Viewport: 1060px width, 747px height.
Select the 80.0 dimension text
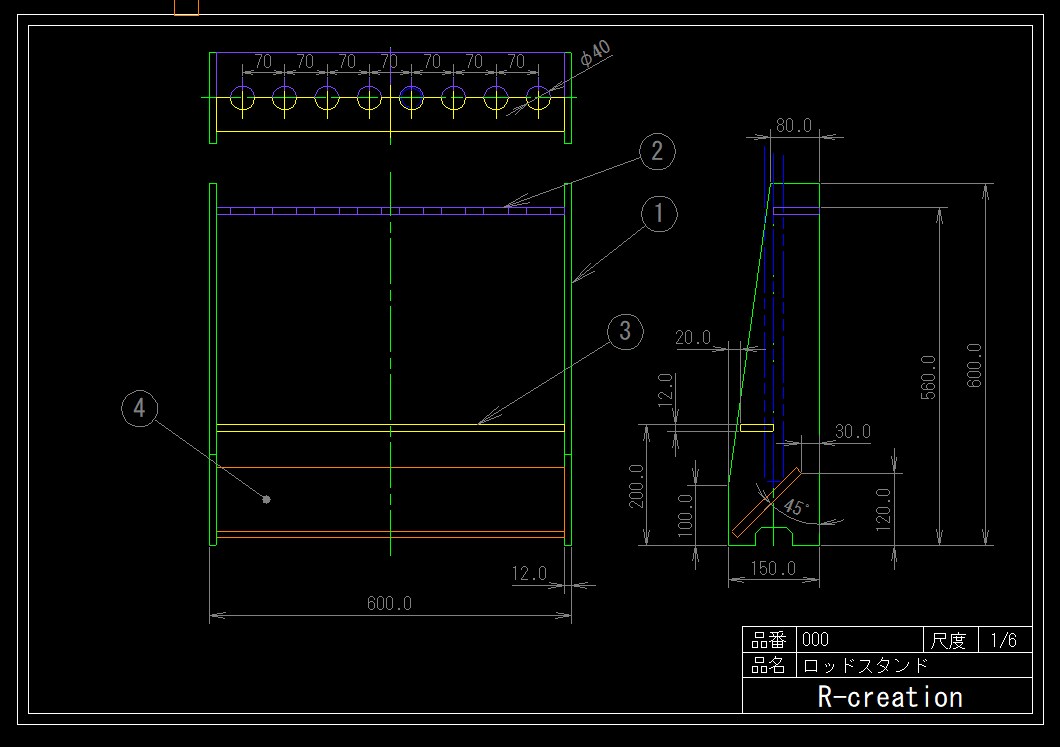pos(794,125)
